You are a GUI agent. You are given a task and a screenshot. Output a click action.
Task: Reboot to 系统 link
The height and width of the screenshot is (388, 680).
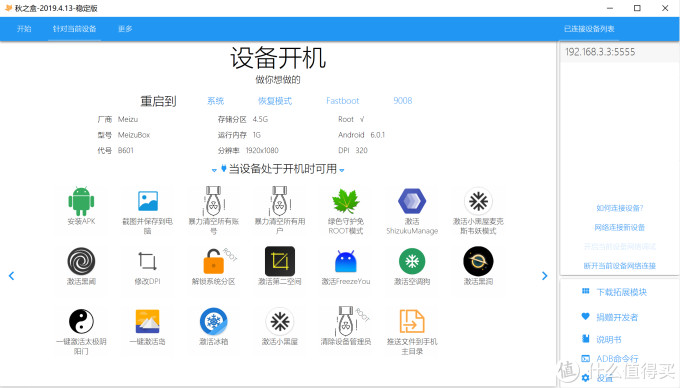[x=216, y=101]
